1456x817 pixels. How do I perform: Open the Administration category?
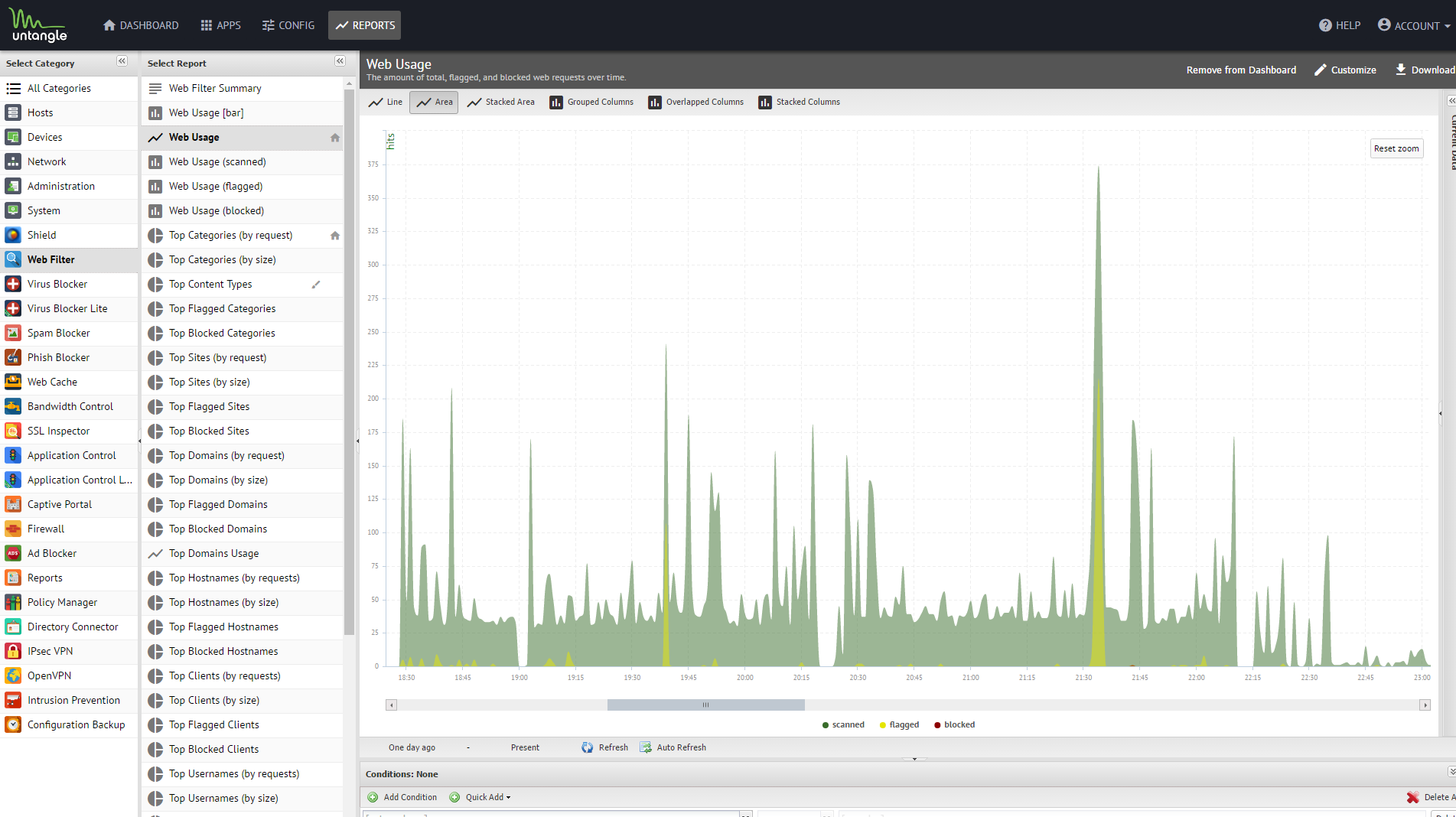click(x=69, y=186)
